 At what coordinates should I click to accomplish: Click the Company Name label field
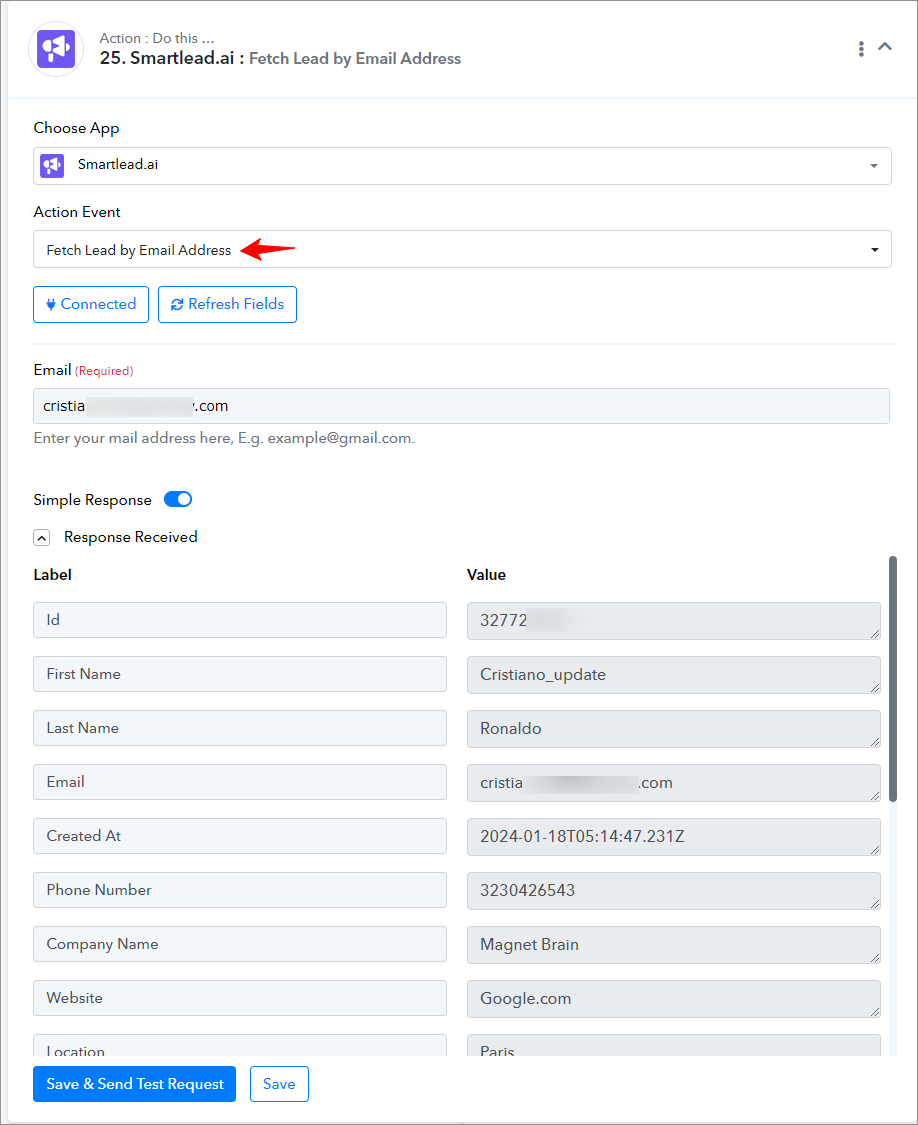tap(240, 944)
